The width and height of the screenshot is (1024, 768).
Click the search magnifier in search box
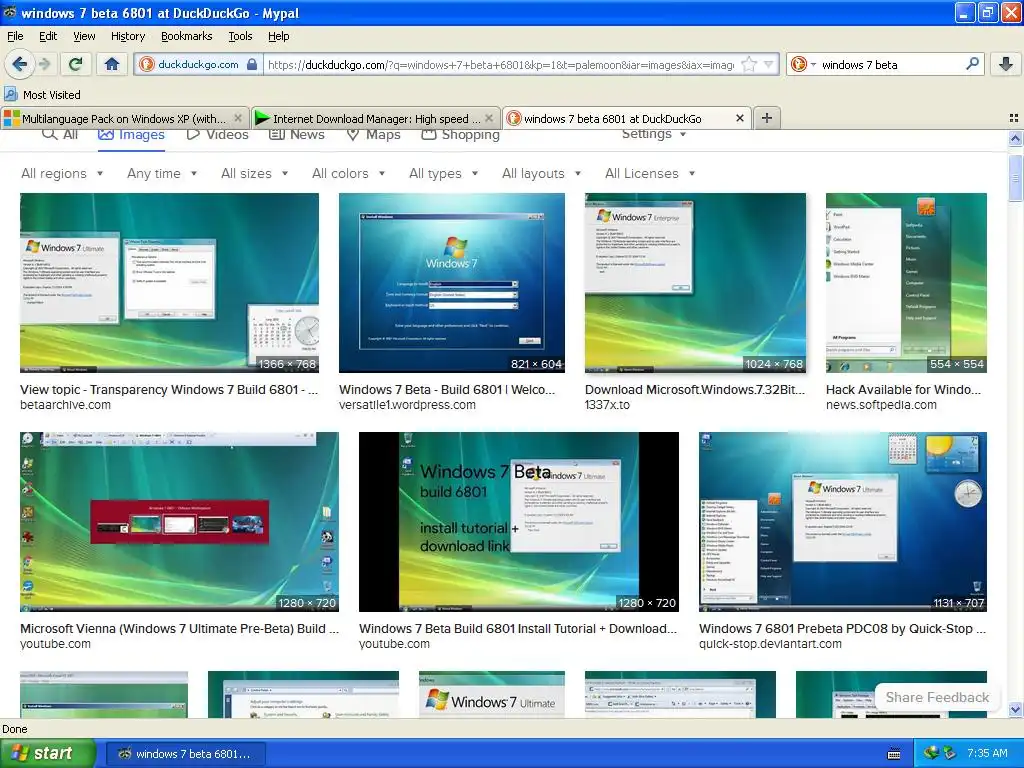tap(972, 64)
